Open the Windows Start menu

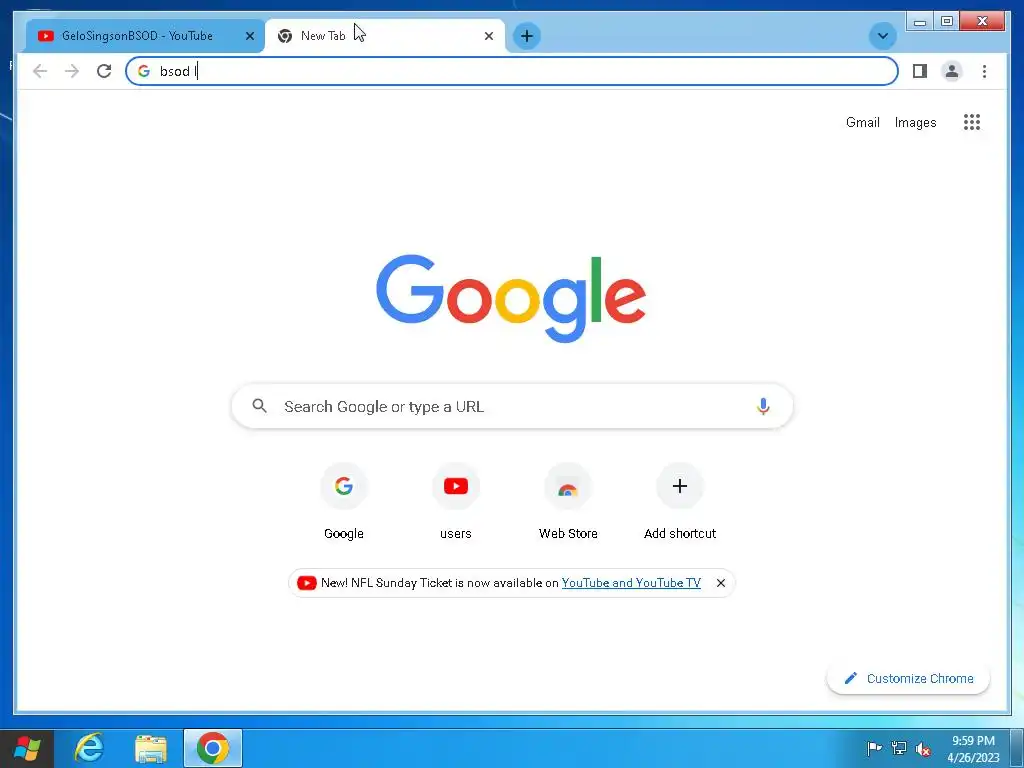(x=27, y=748)
